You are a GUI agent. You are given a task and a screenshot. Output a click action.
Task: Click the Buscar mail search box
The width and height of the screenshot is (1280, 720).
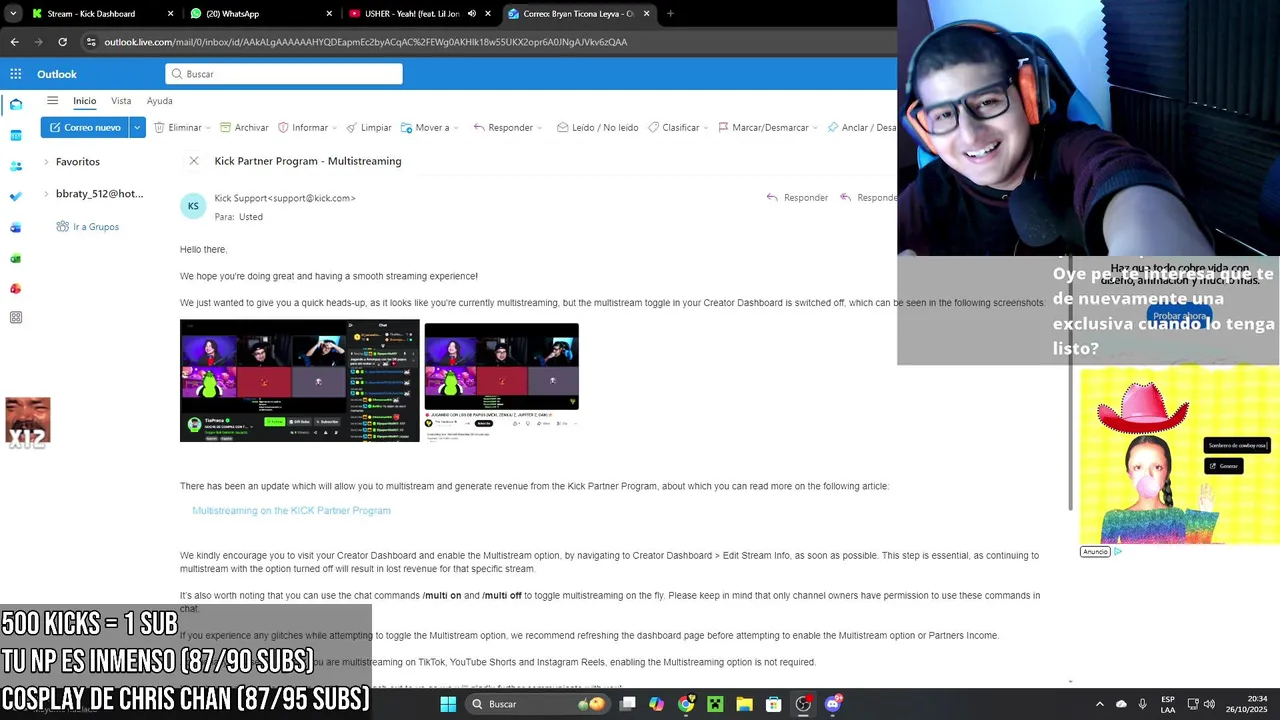pyautogui.click(x=284, y=74)
